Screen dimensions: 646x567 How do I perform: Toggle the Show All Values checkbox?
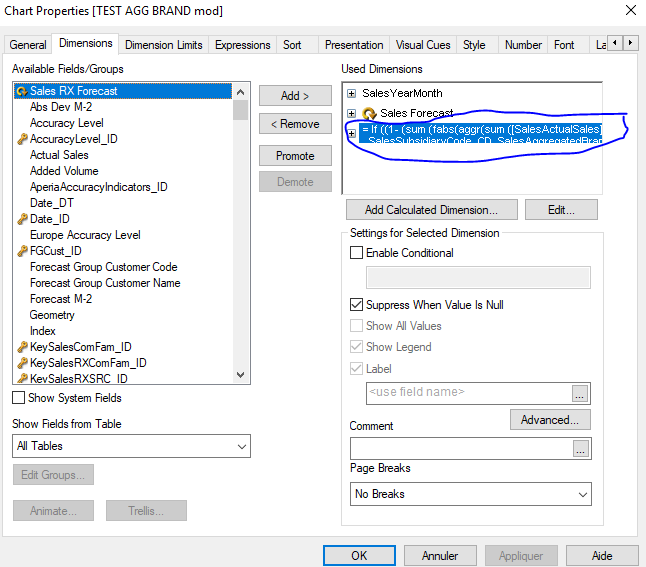(x=356, y=326)
